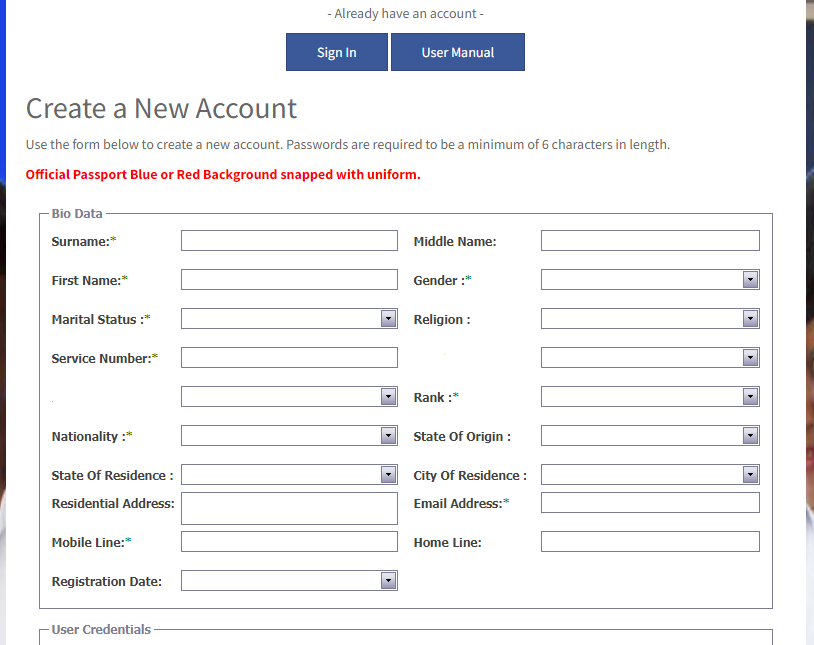Select the First Name text field
814x645 pixels.
(289, 280)
